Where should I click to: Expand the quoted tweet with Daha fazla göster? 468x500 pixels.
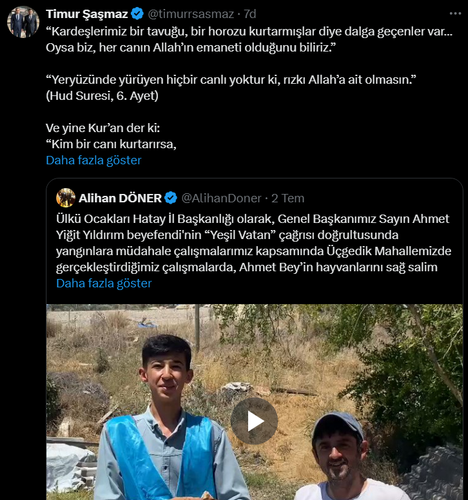coord(104,283)
